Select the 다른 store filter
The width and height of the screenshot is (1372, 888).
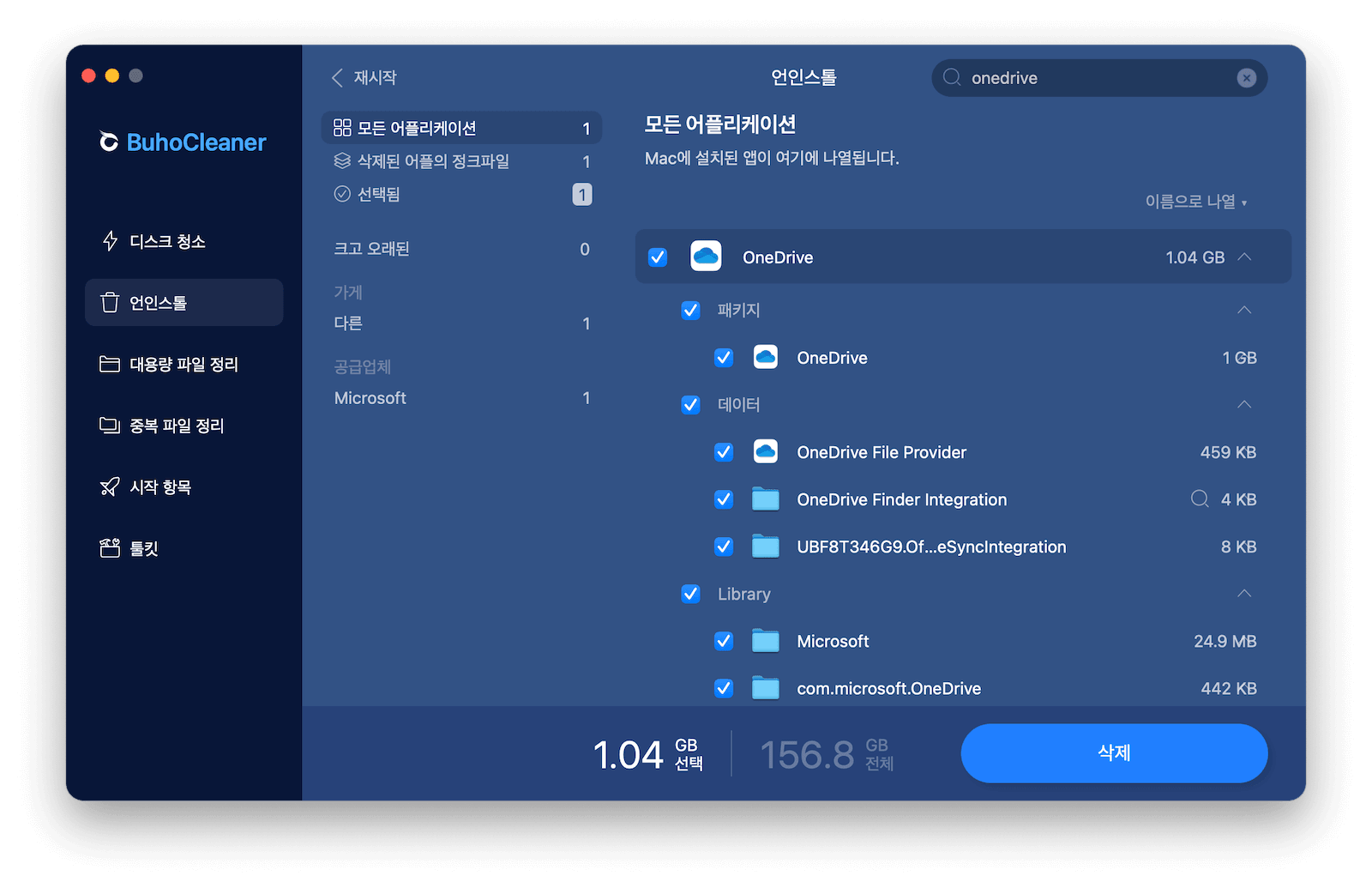[x=461, y=323]
